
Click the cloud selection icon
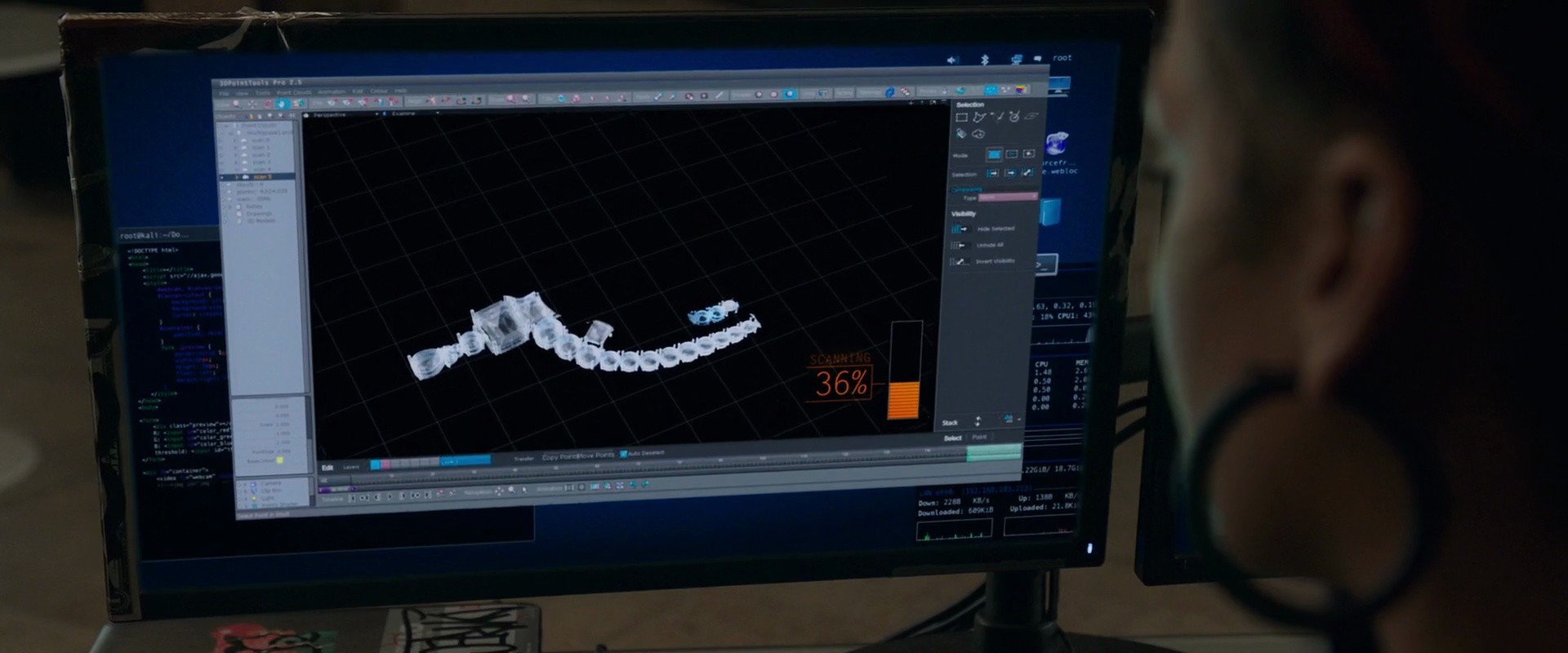(978, 134)
